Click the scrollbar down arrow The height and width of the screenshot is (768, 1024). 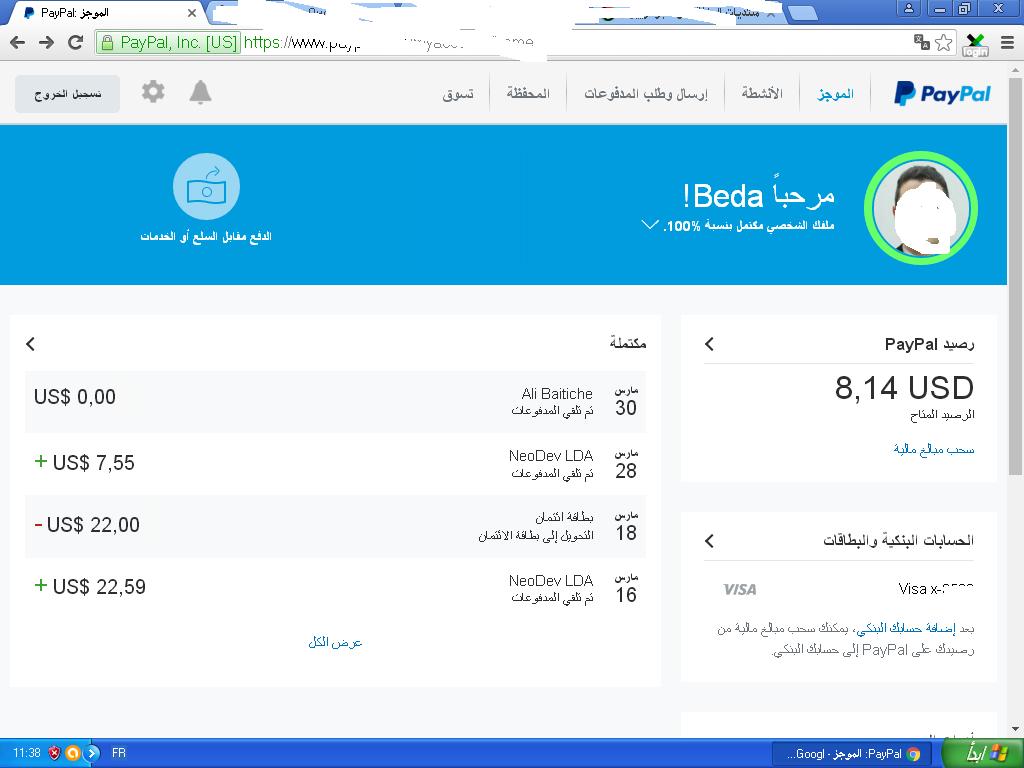pyautogui.click(x=1016, y=729)
